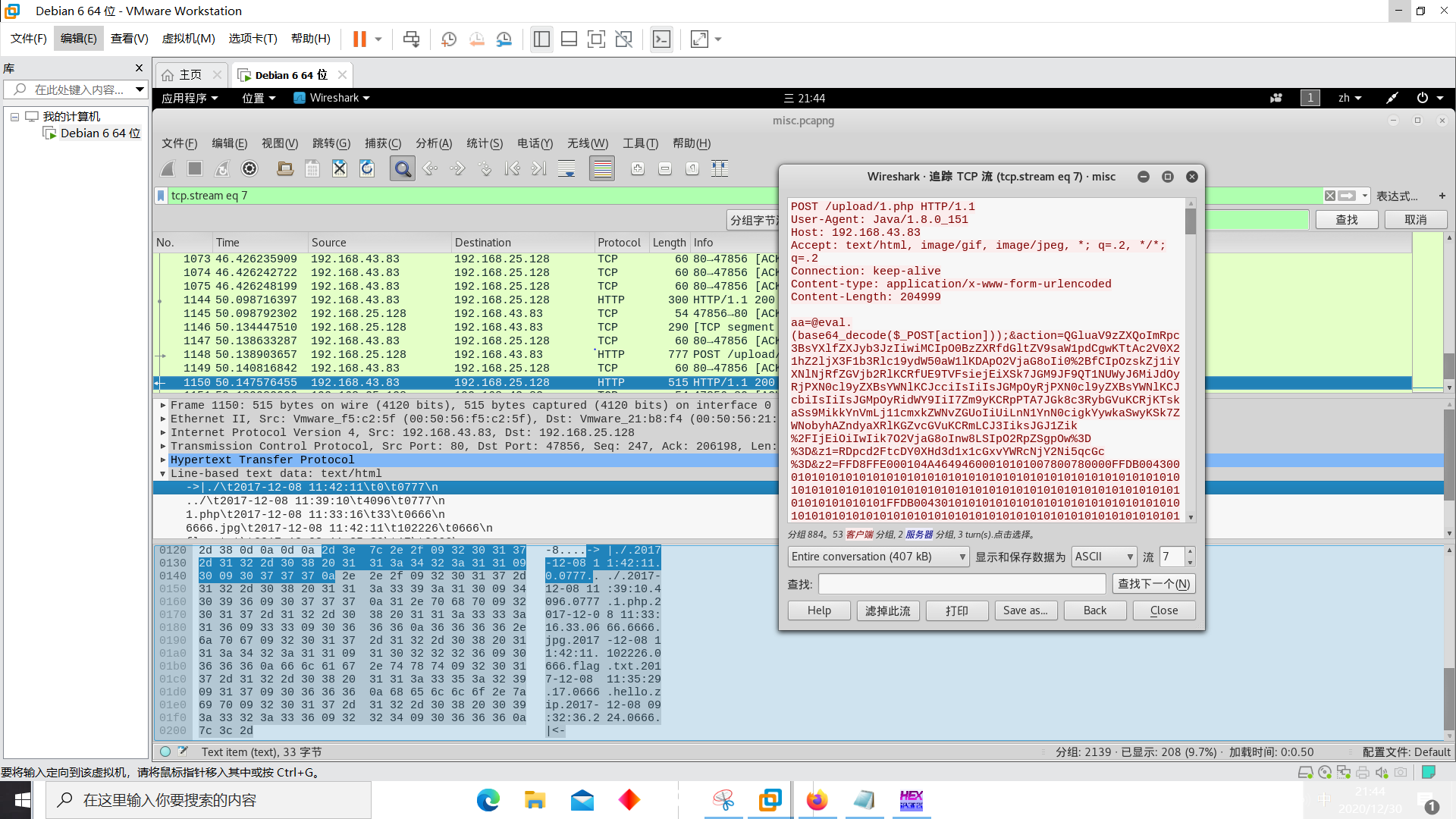Open the 分析(A) menu
Image resolution: width=1456 pixels, height=819 pixels.
click(433, 143)
